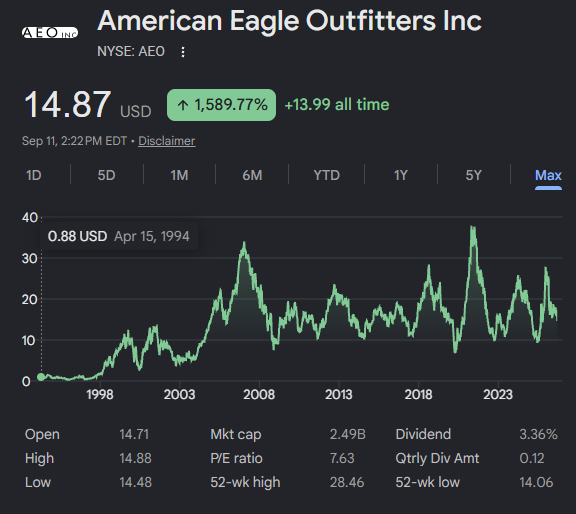
Task: Select the Max time range tab
Action: [x=548, y=175]
